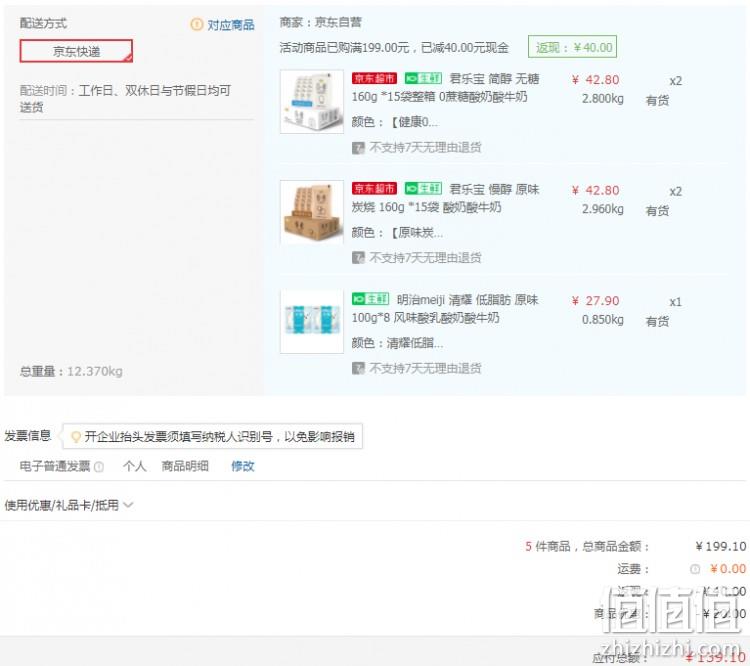Open the 明治meiji 清耀 yogurt thumbnail
750x666 pixels.
pyautogui.click(x=312, y=322)
